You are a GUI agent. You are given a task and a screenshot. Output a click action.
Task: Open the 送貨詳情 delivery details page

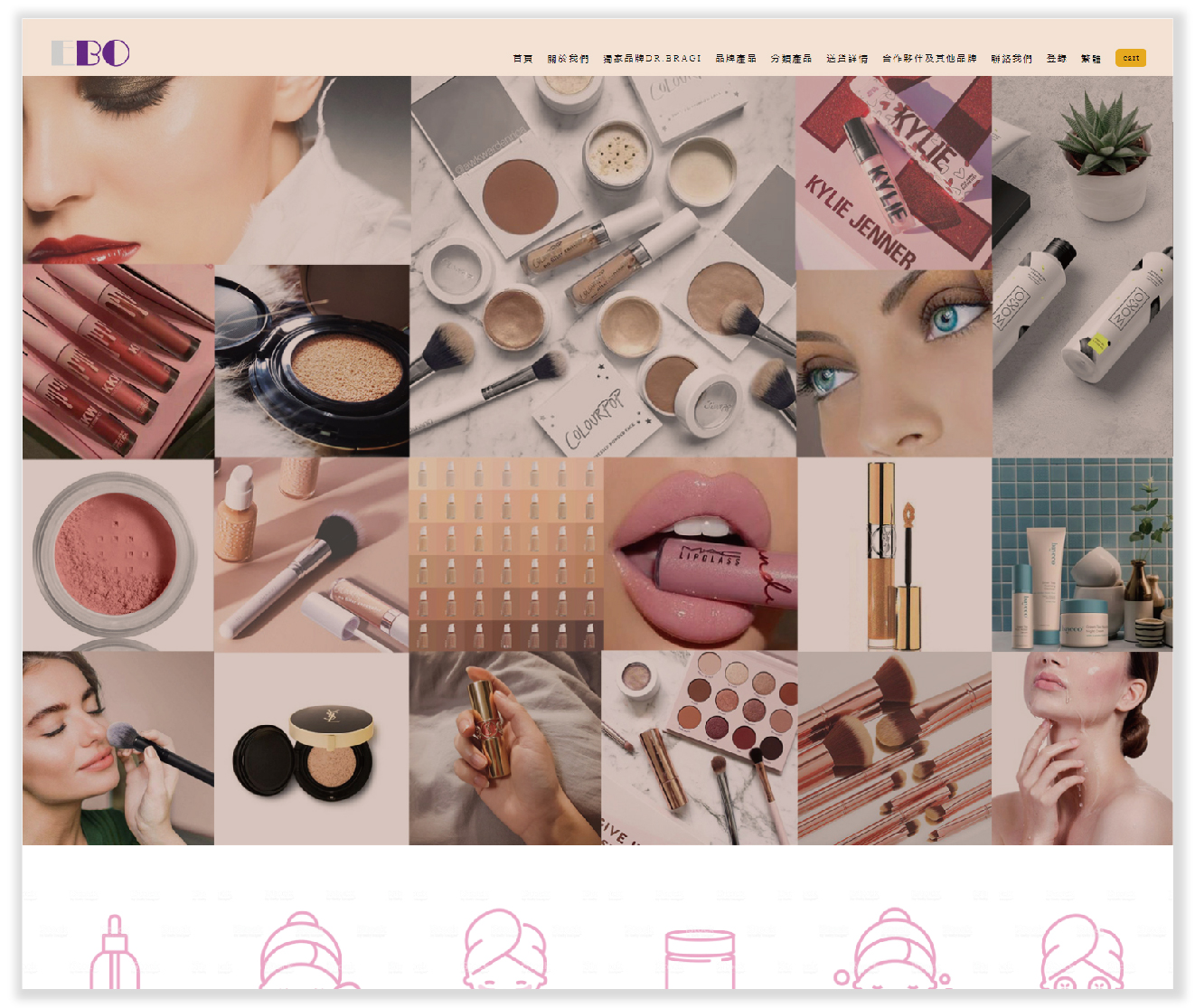click(x=847, y=59)
